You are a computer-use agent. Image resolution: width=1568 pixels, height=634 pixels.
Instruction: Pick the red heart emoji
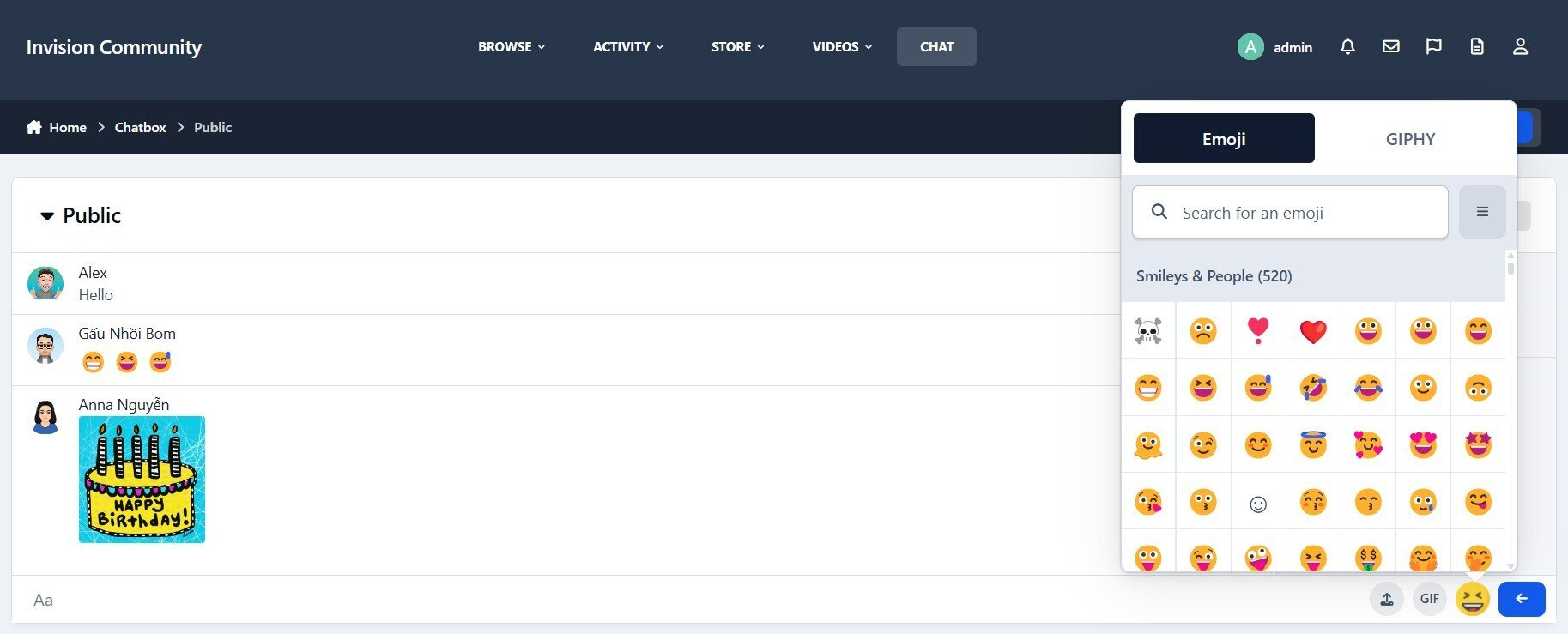1312,331
